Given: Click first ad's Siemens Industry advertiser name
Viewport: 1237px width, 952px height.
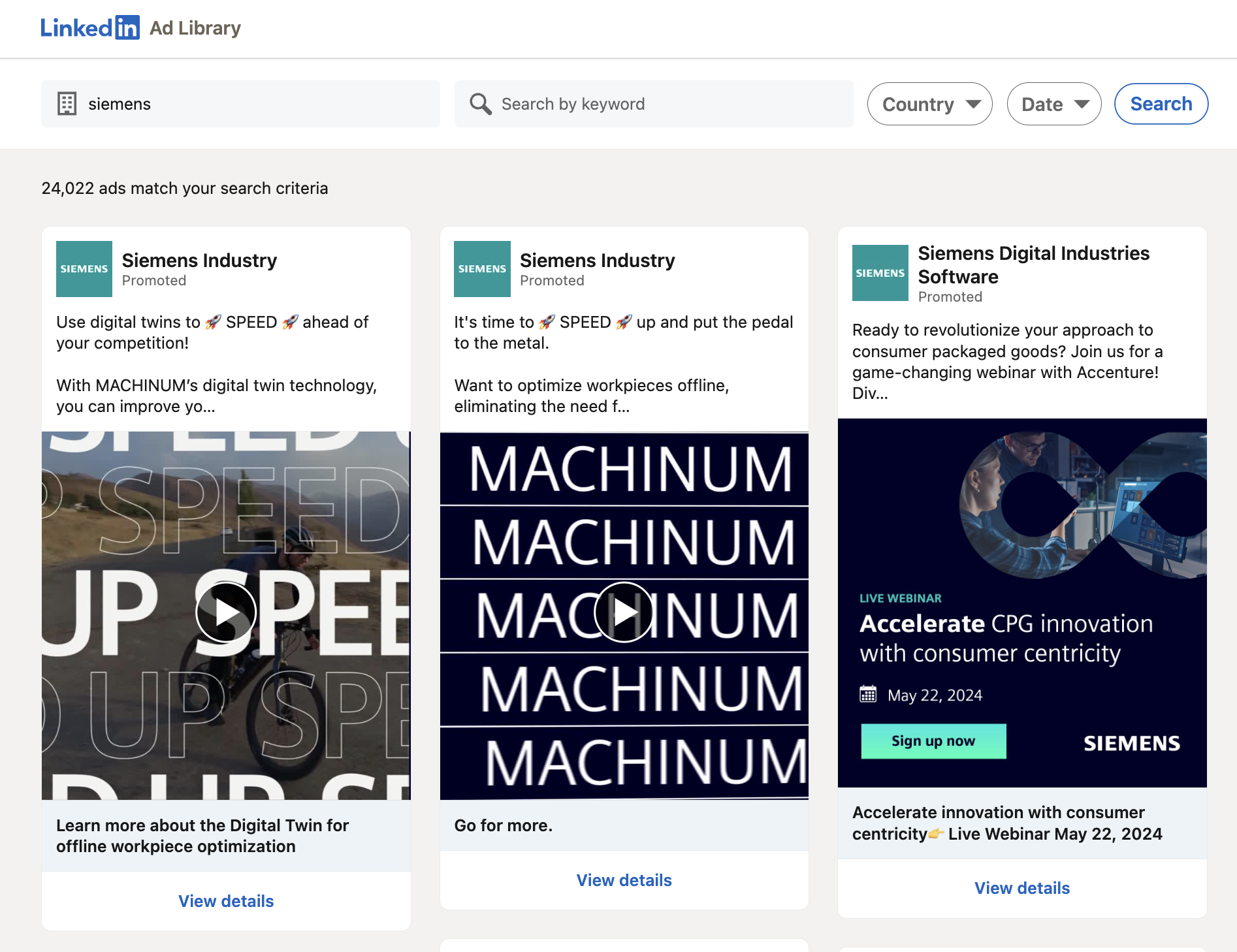Looking at the screenshot, I should click(x=199, y=261).
